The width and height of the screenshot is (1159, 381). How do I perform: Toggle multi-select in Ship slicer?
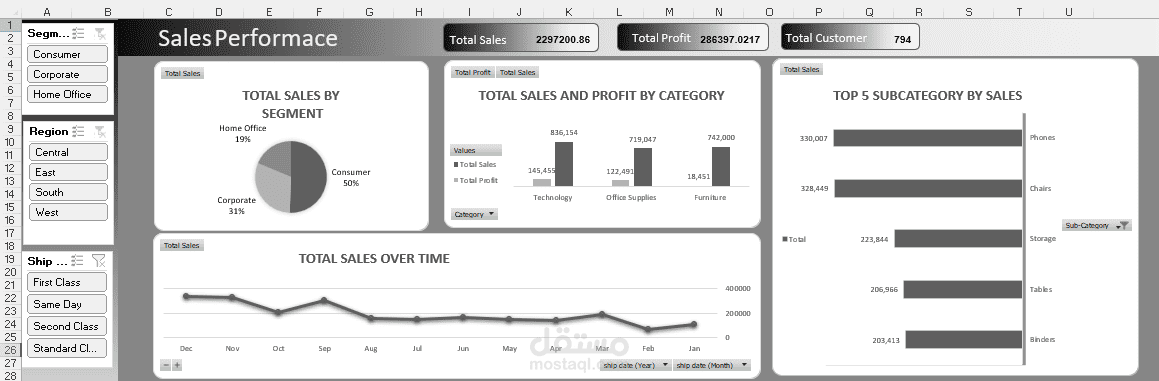77,260
